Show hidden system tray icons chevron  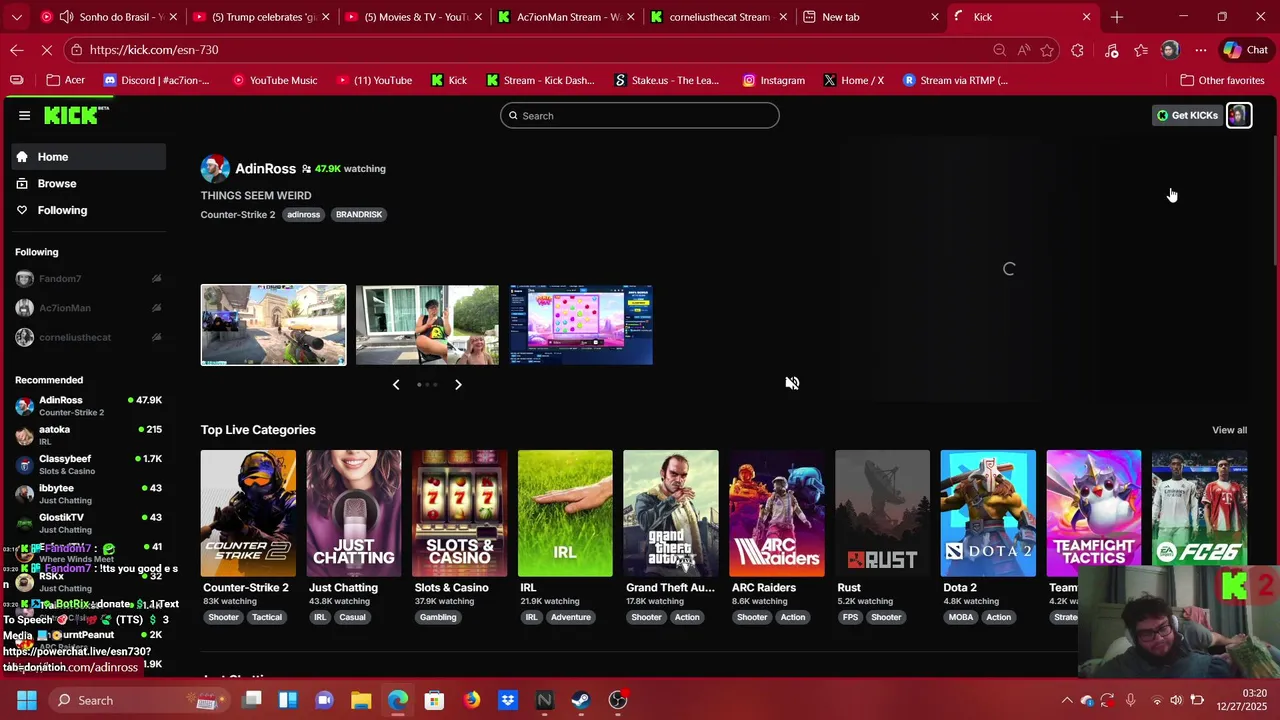(1067, 700)
